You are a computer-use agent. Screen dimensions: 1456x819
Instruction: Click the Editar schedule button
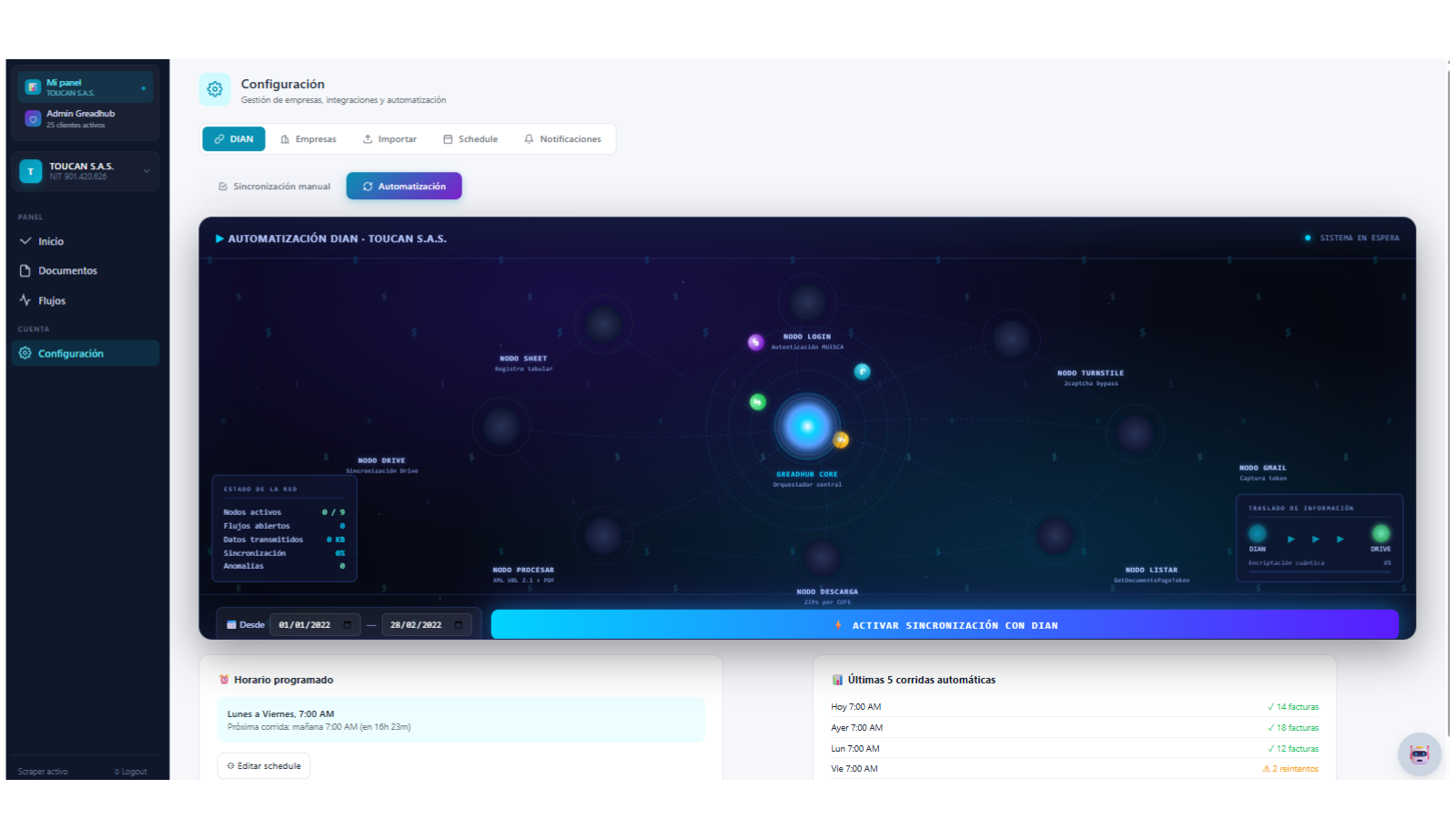[x=264, y=766]
